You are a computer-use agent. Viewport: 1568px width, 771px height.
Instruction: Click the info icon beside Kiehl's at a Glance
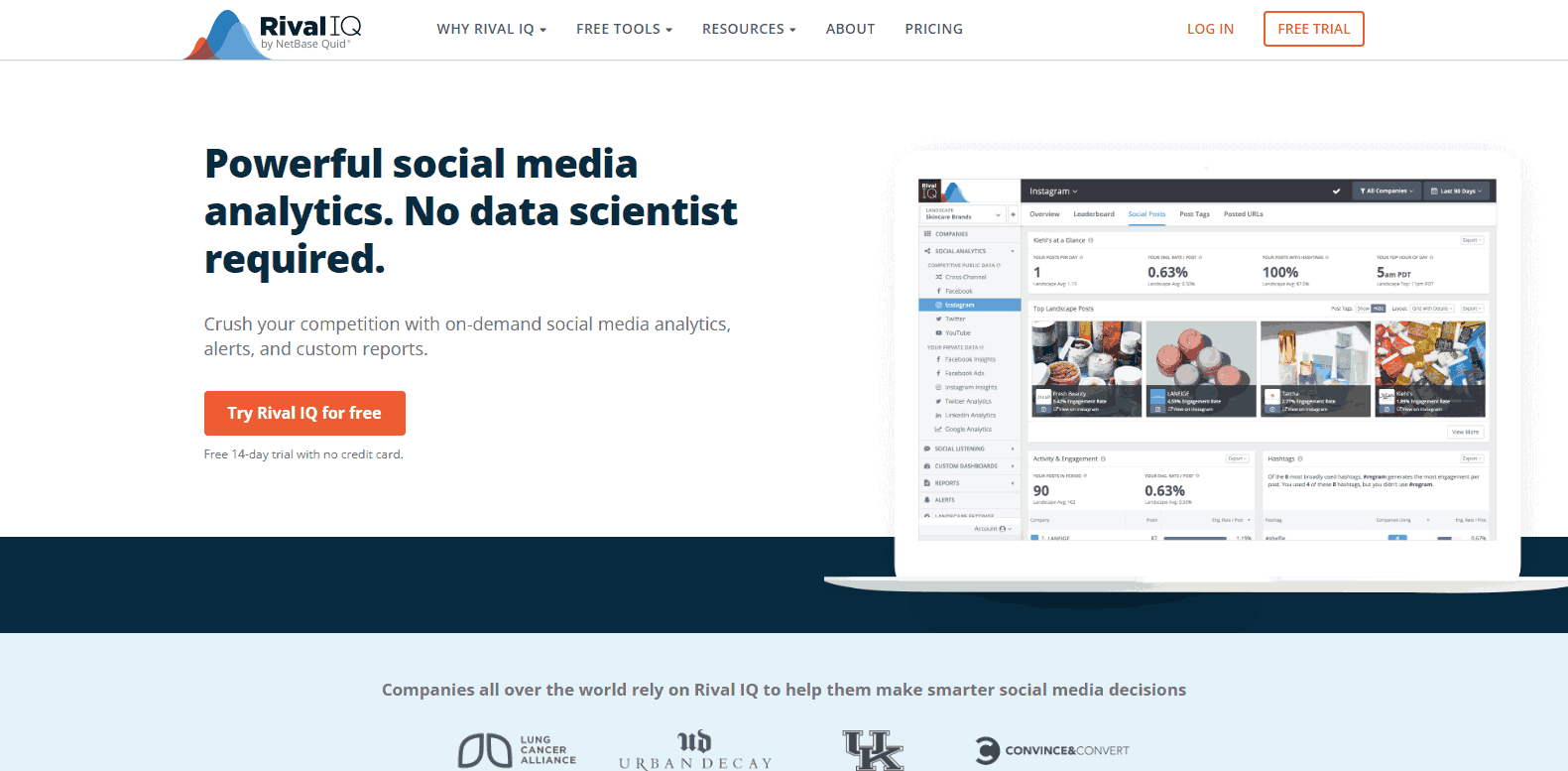[x=1091, y=240]
